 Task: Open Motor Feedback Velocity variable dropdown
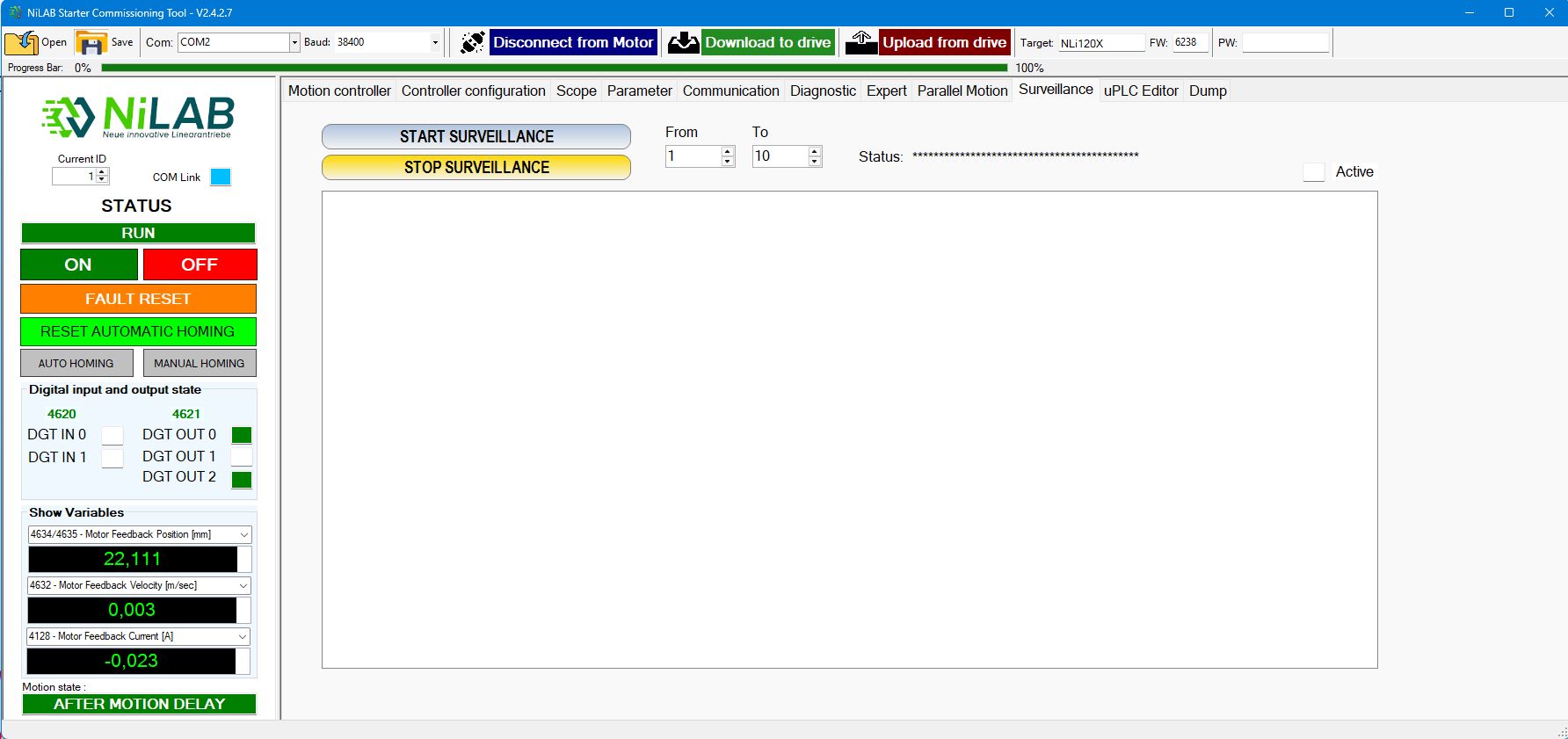[x=243, y=585]
